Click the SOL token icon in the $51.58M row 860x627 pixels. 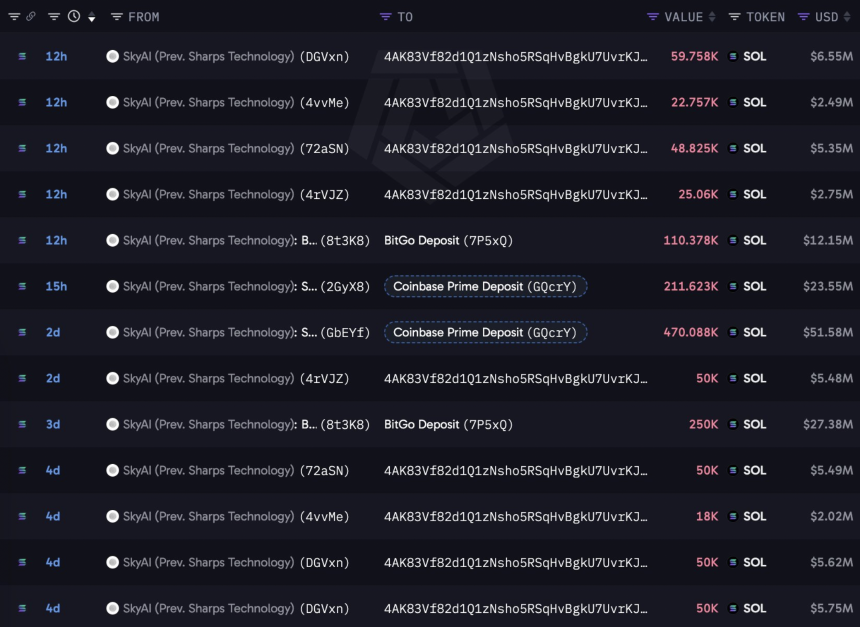pyautogui.click(x=733, y=332)
